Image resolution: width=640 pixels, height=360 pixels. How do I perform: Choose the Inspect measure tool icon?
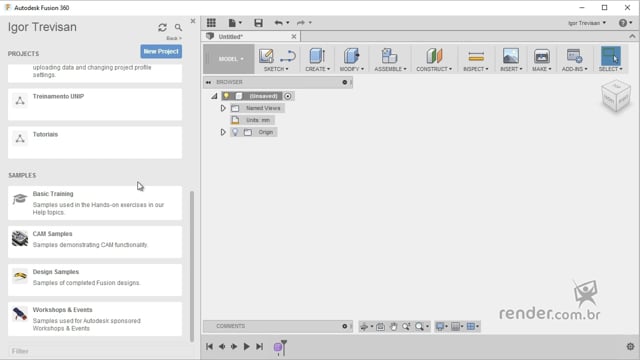(x=476, y=56)
